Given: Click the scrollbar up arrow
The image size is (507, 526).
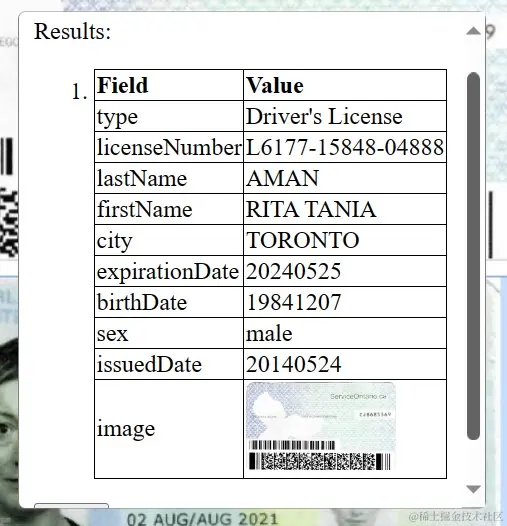Looking at the screenshot, I should (473, 31).
